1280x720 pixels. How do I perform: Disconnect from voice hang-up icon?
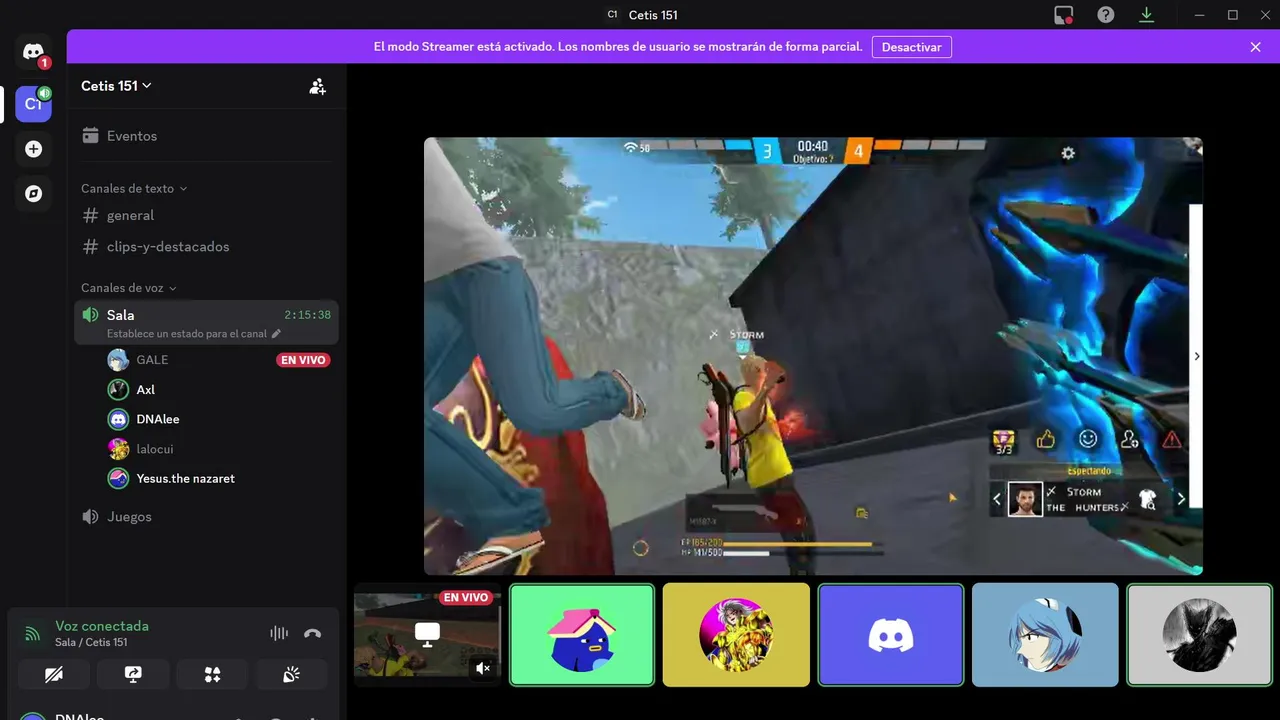click(x=313, y=633)
